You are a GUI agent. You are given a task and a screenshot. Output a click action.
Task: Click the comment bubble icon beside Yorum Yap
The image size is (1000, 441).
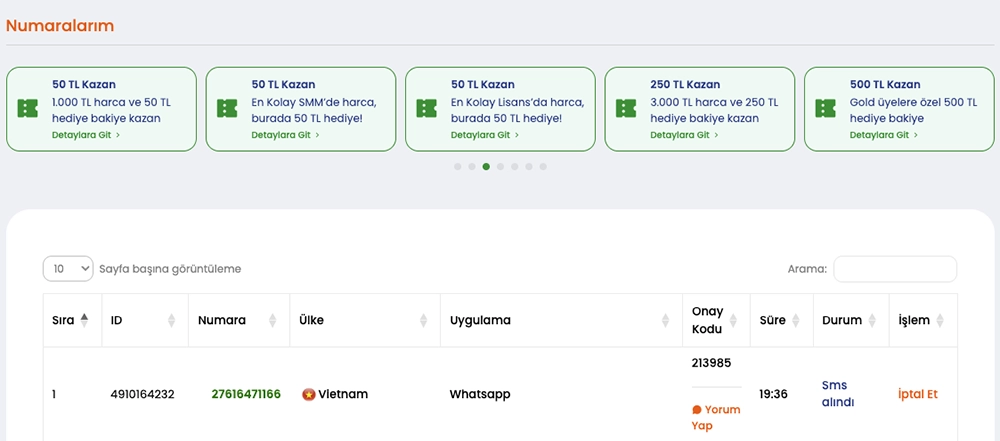click(x=697, y=410)
